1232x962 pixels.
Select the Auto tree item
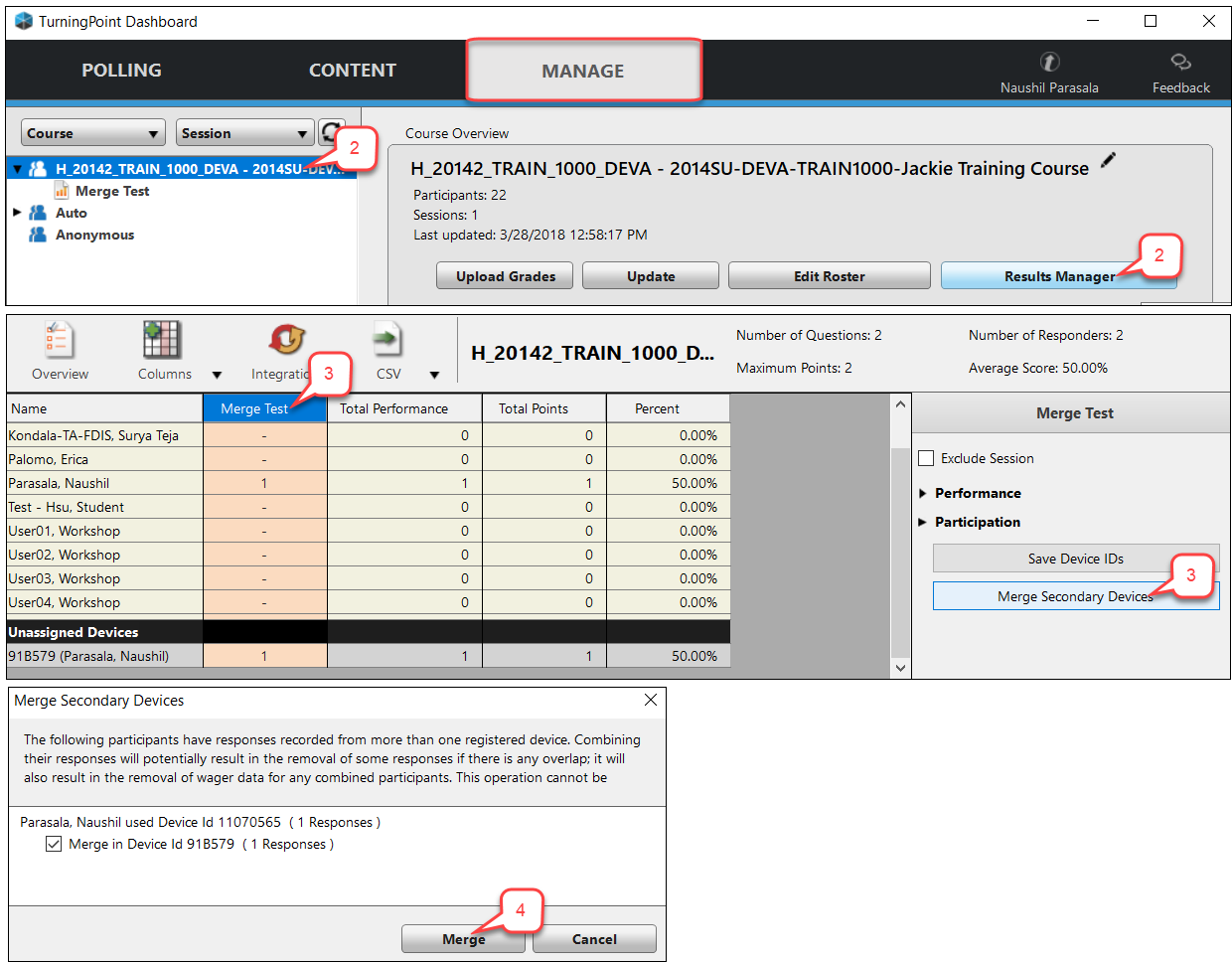pos(72,213)
